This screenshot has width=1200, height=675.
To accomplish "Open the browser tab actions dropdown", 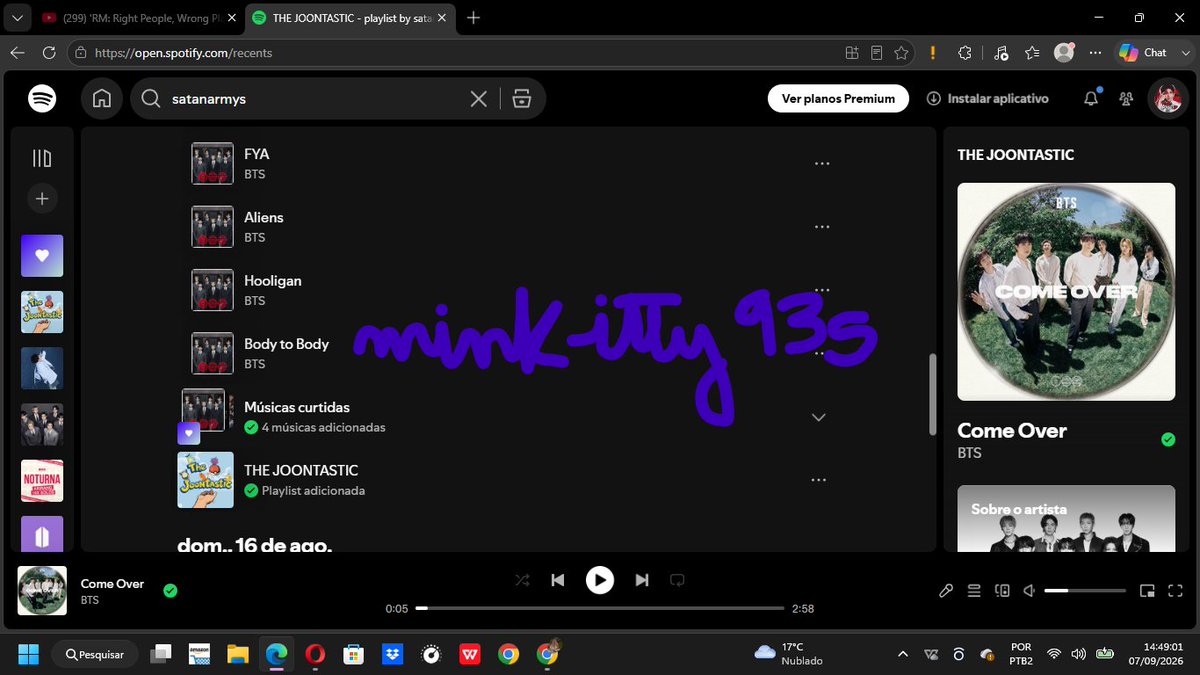I will point(16,18).
